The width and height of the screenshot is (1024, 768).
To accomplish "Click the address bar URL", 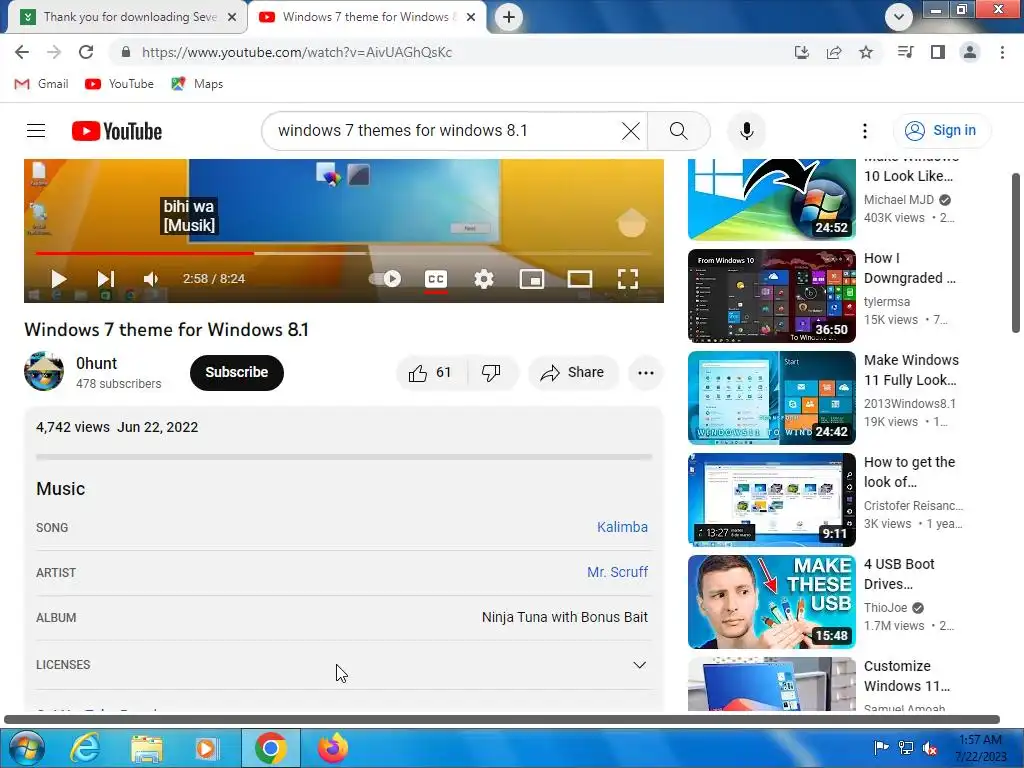I will pos(296,52).
